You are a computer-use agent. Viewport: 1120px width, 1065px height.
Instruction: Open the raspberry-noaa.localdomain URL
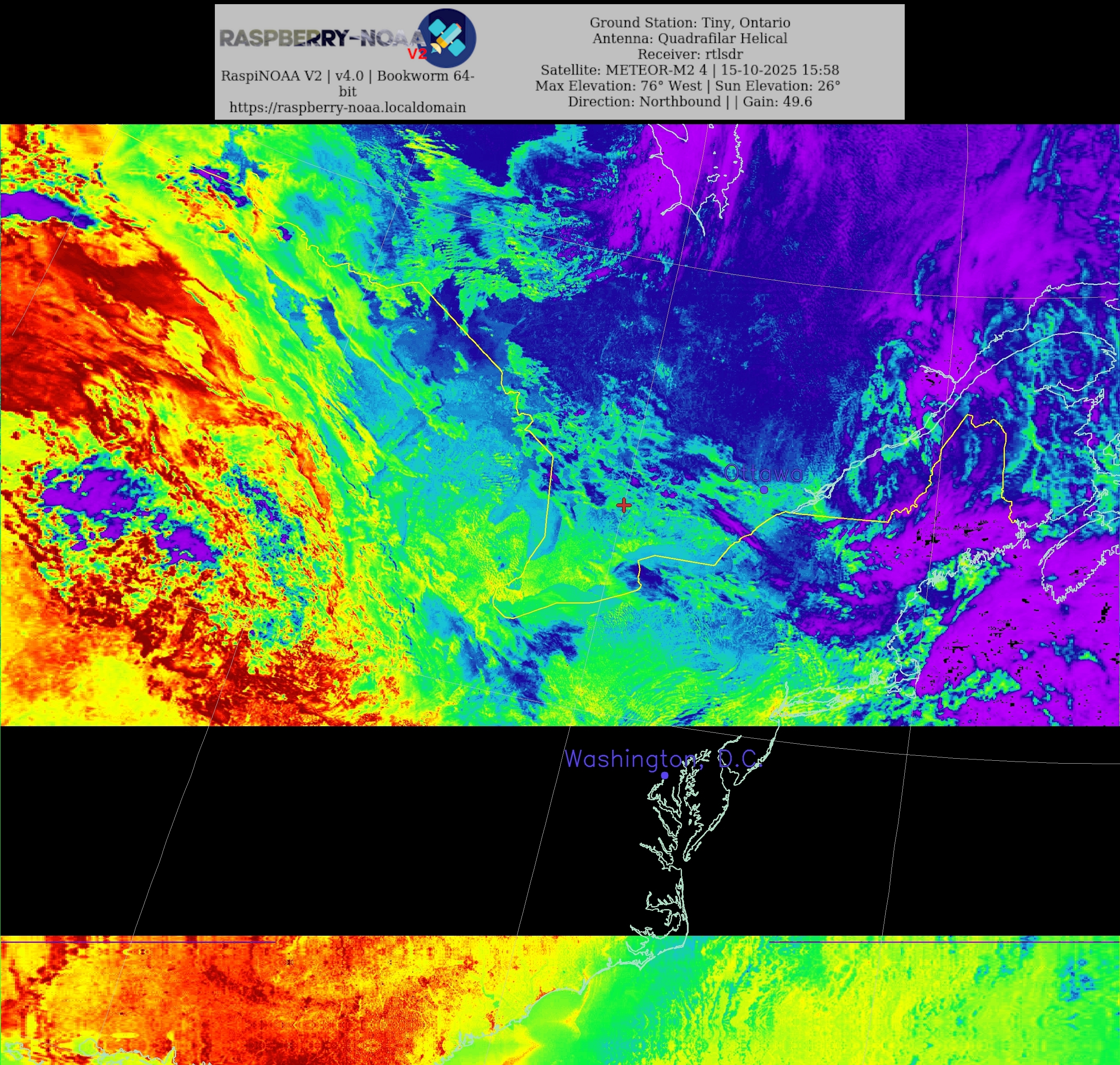(x=347, y=107)
